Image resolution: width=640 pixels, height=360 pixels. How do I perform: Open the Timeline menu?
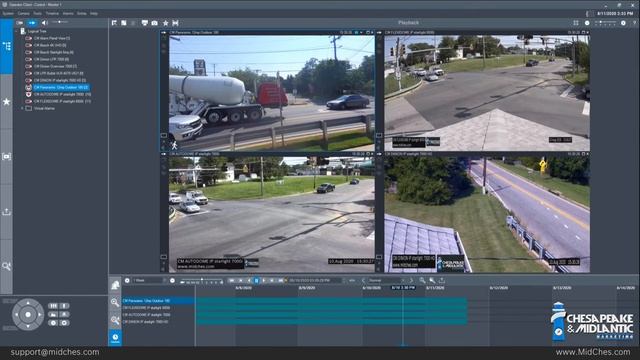click(52, 13)
